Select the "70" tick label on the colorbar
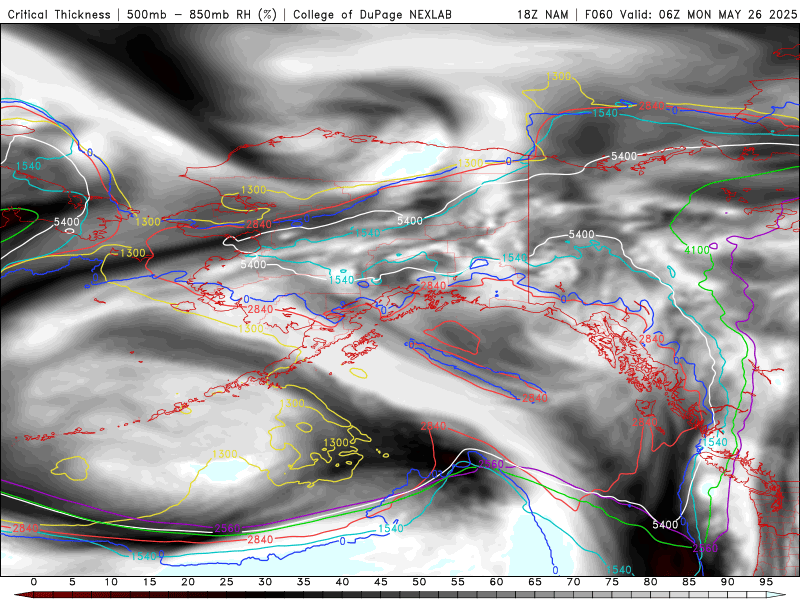The height and width of the screenshot is (600, 800). coord(573,582)
